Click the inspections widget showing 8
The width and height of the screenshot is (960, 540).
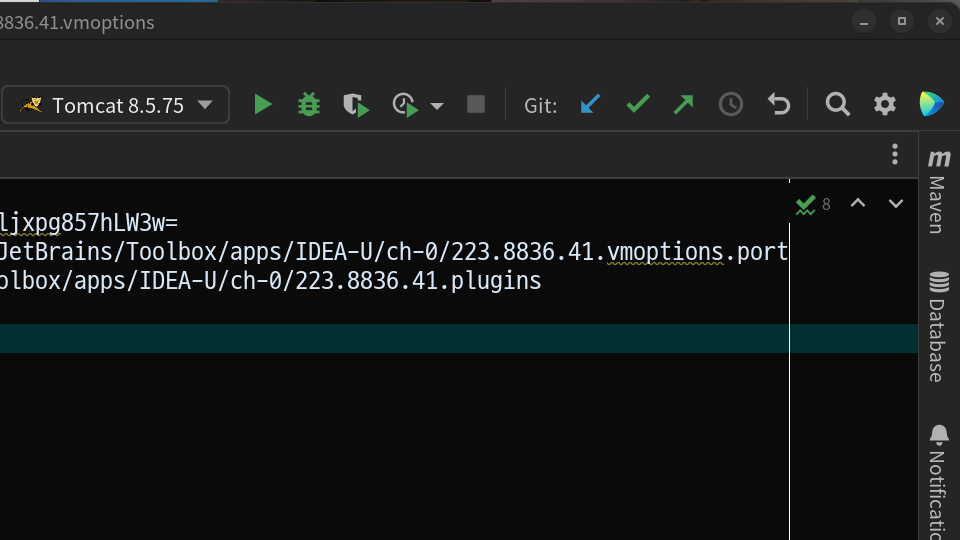coord(813,204)
